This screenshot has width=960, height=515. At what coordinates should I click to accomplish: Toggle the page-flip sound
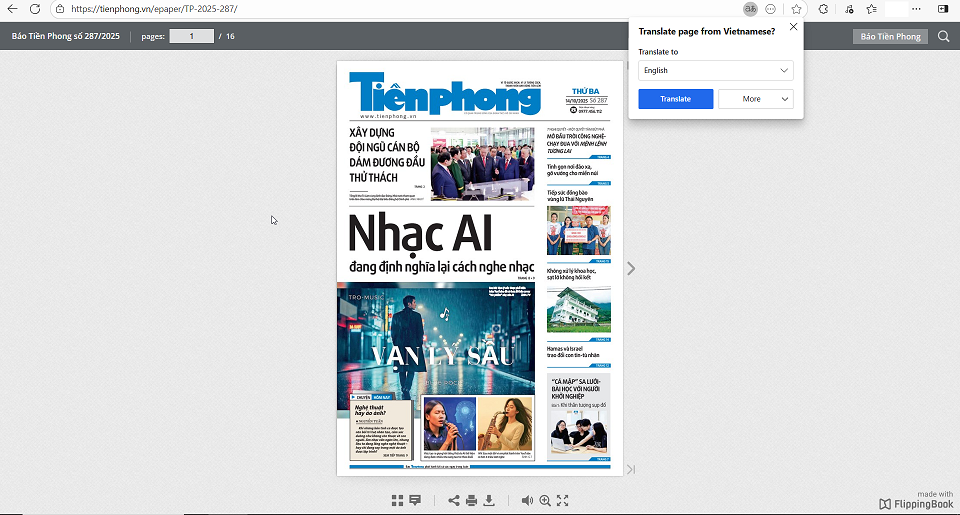[x=527, y=500]
